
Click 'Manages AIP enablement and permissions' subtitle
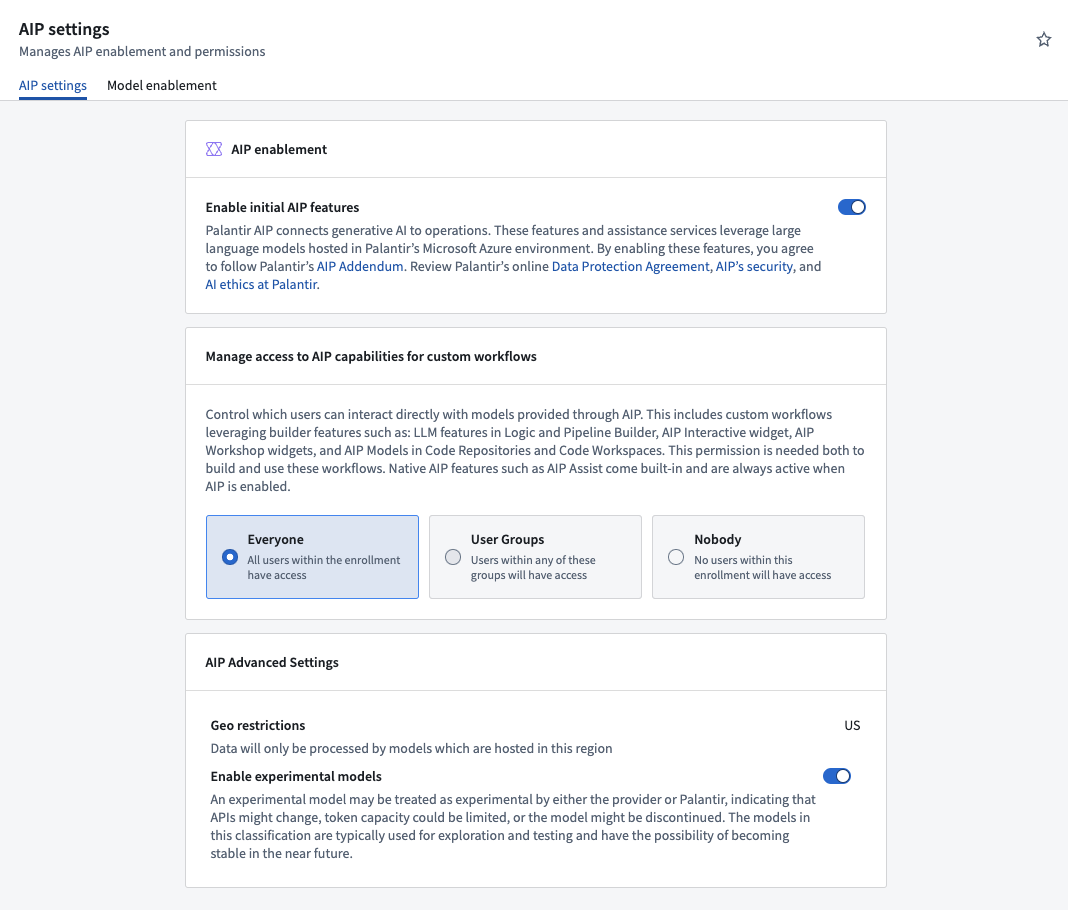click(x=142, y=52)
